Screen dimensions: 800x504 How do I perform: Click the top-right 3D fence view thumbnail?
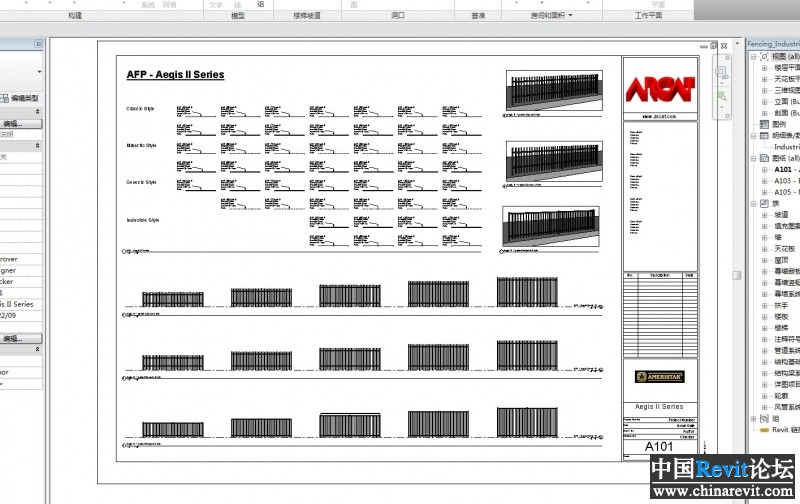coord(554,90)
